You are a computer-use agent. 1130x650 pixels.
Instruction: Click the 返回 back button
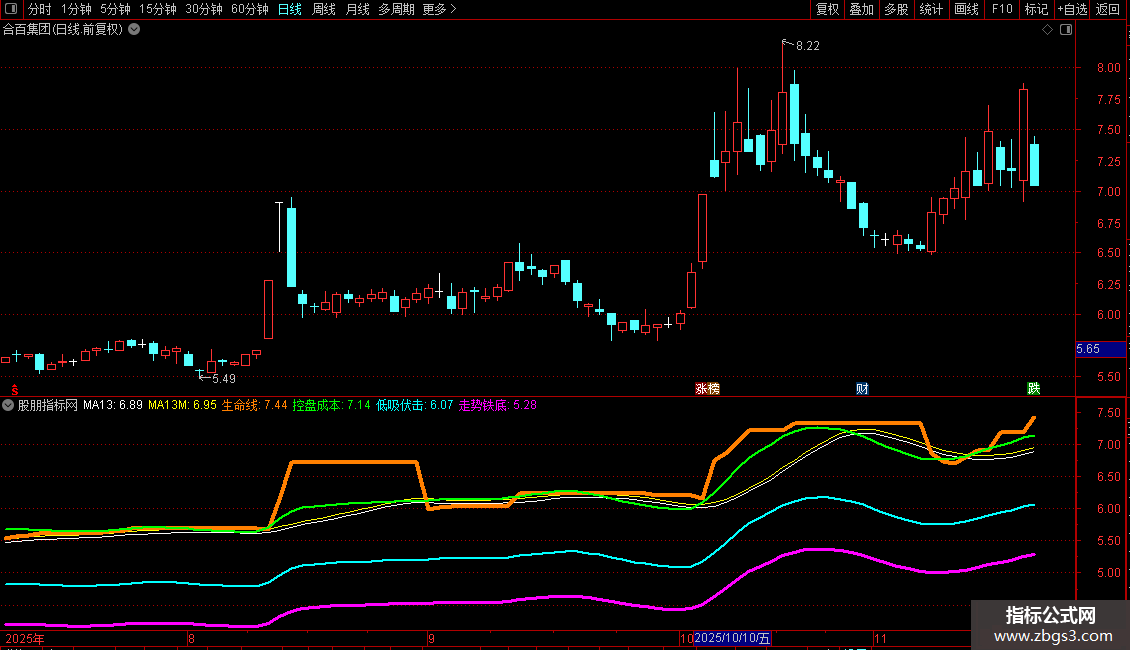pyautogui.click(x=1108, y=9)
